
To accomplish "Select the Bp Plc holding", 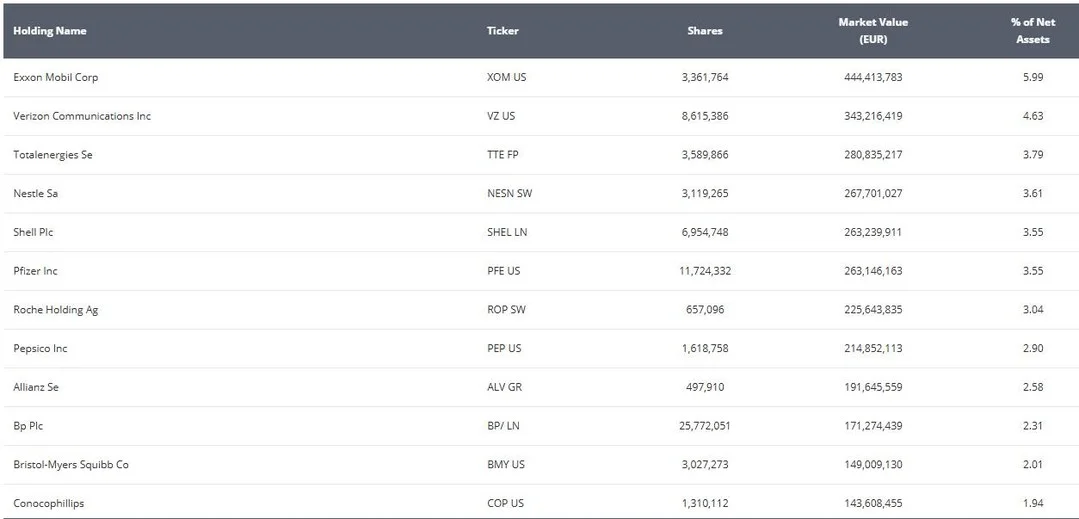I will [x=28, y=426].
